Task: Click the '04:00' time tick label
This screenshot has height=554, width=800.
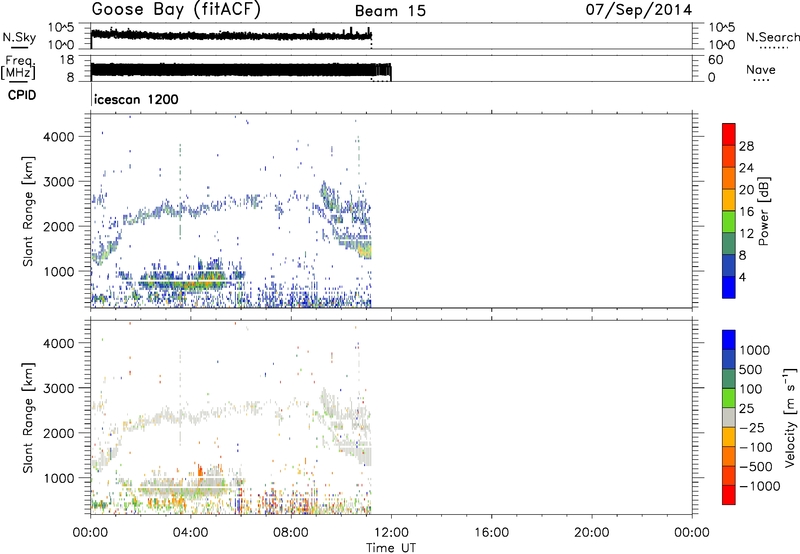Action: (x=191, y=533)
